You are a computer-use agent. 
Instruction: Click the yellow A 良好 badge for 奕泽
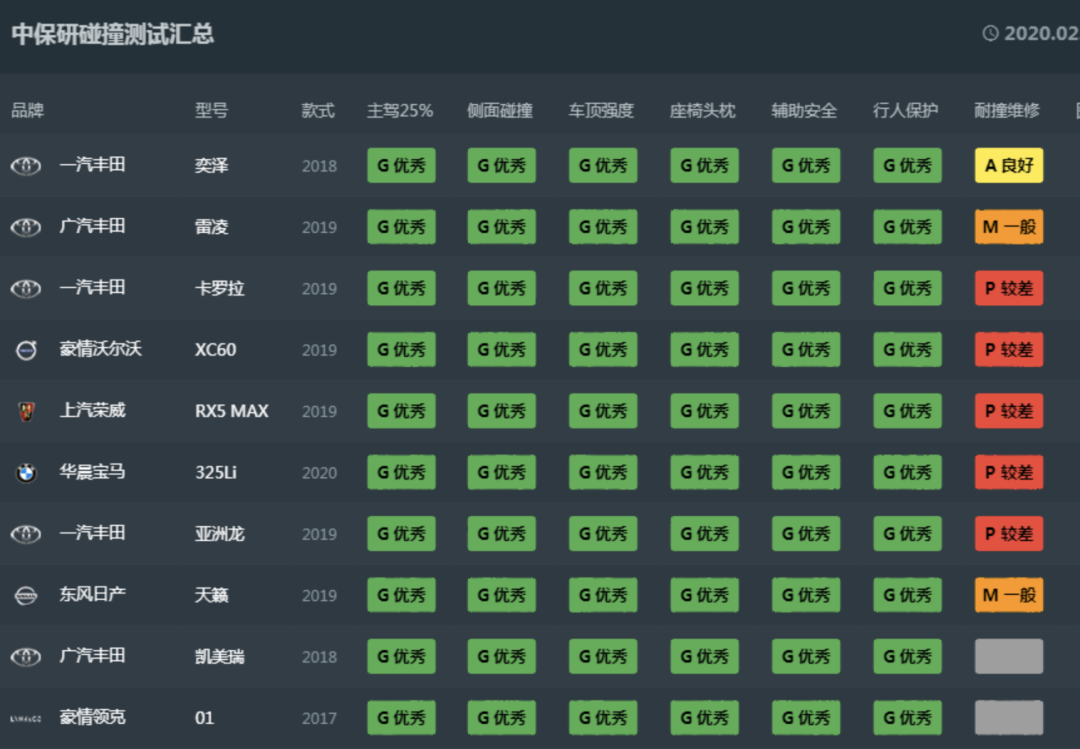(1009, 165)
